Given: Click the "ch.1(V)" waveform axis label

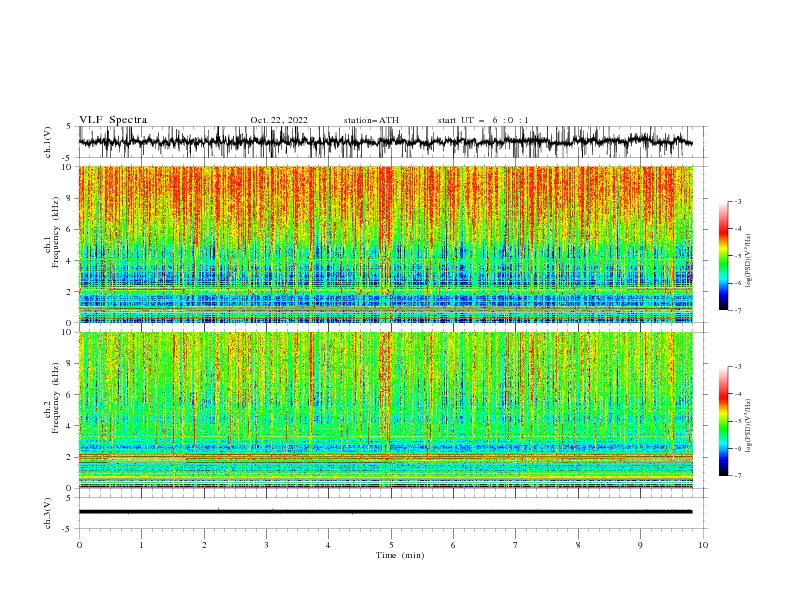Looking at the screenshot, I should [48, 142].
